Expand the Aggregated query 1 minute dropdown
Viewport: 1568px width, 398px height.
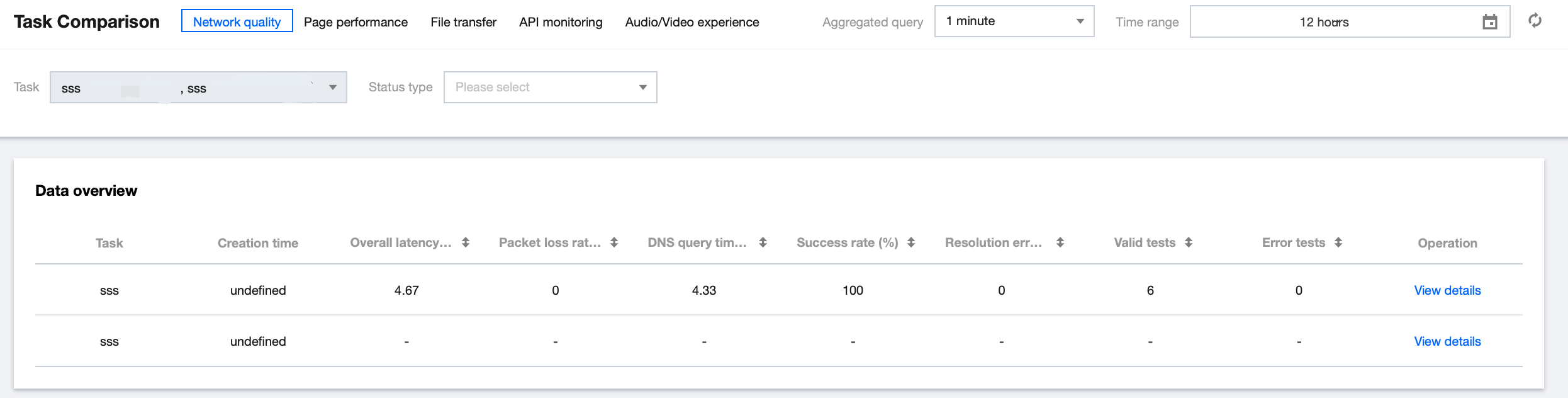(x=1014, y=21)
